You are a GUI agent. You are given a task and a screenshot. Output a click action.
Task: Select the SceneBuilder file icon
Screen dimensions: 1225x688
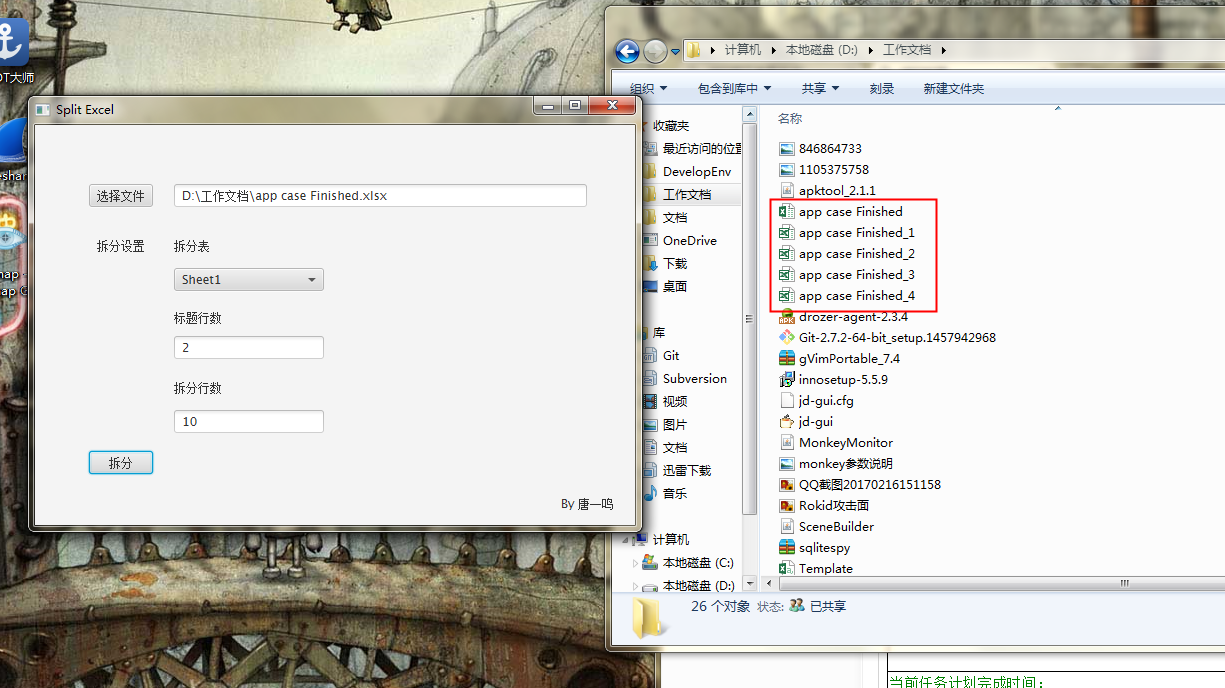[787, 527]
